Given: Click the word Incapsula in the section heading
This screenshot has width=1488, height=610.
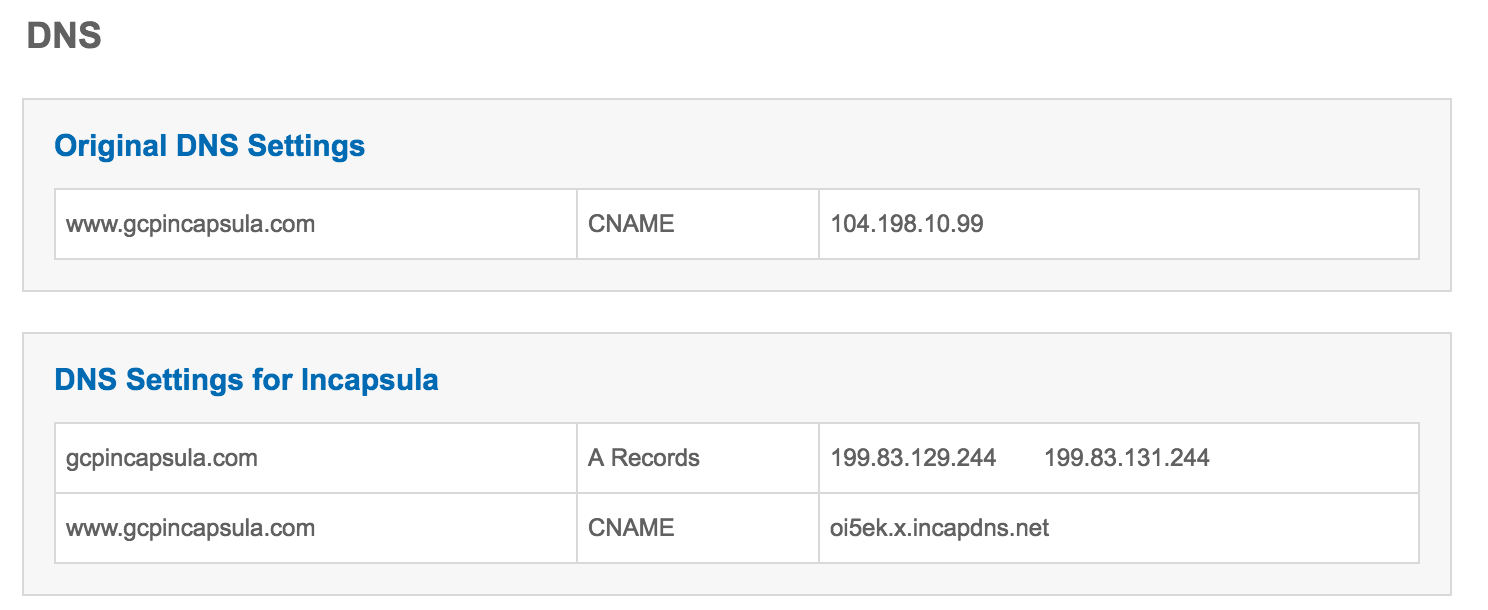Looking at the screenshot, I should (x=369, y=380).
